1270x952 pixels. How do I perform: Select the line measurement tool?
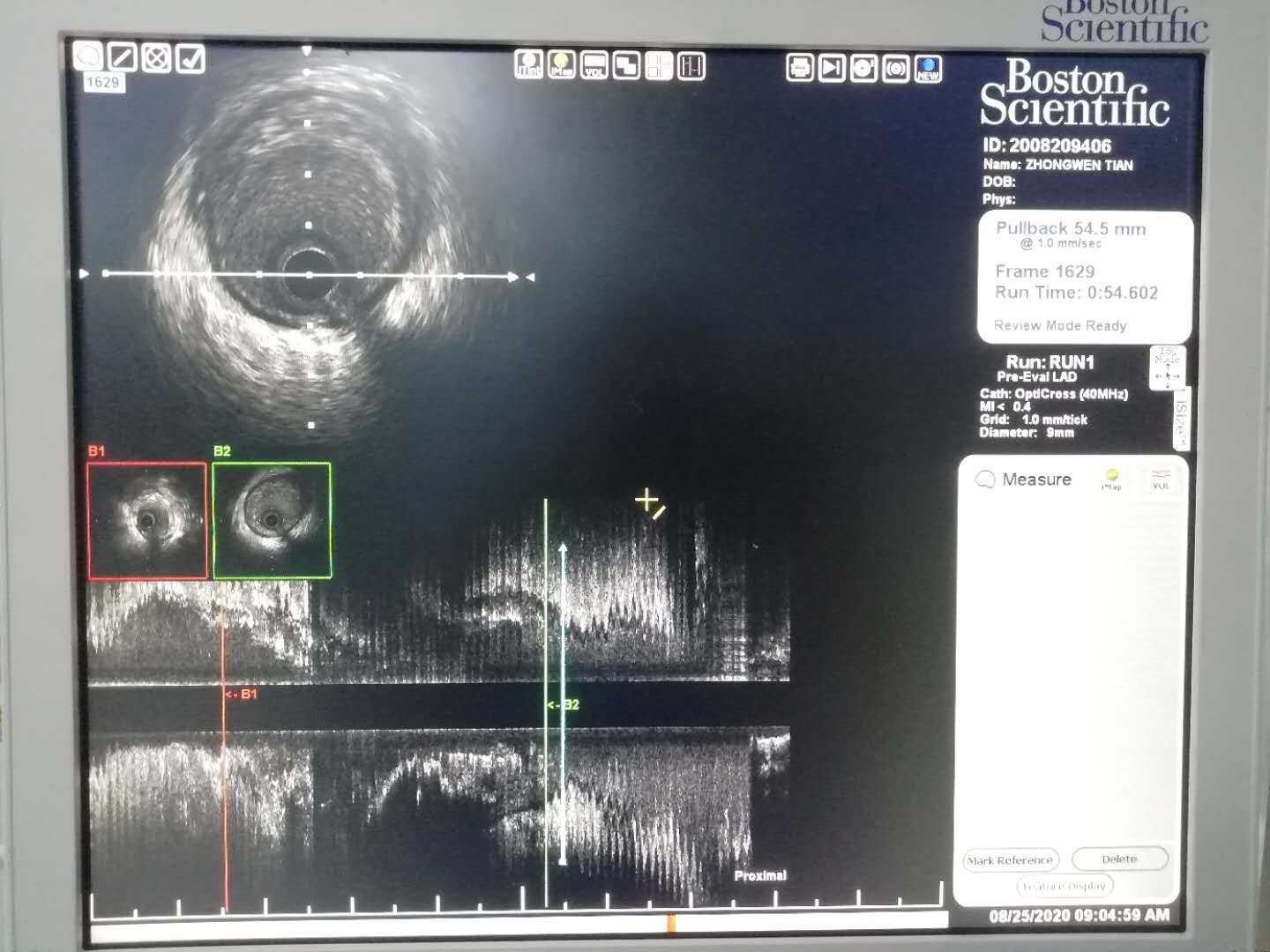click(x=123, y=58)
